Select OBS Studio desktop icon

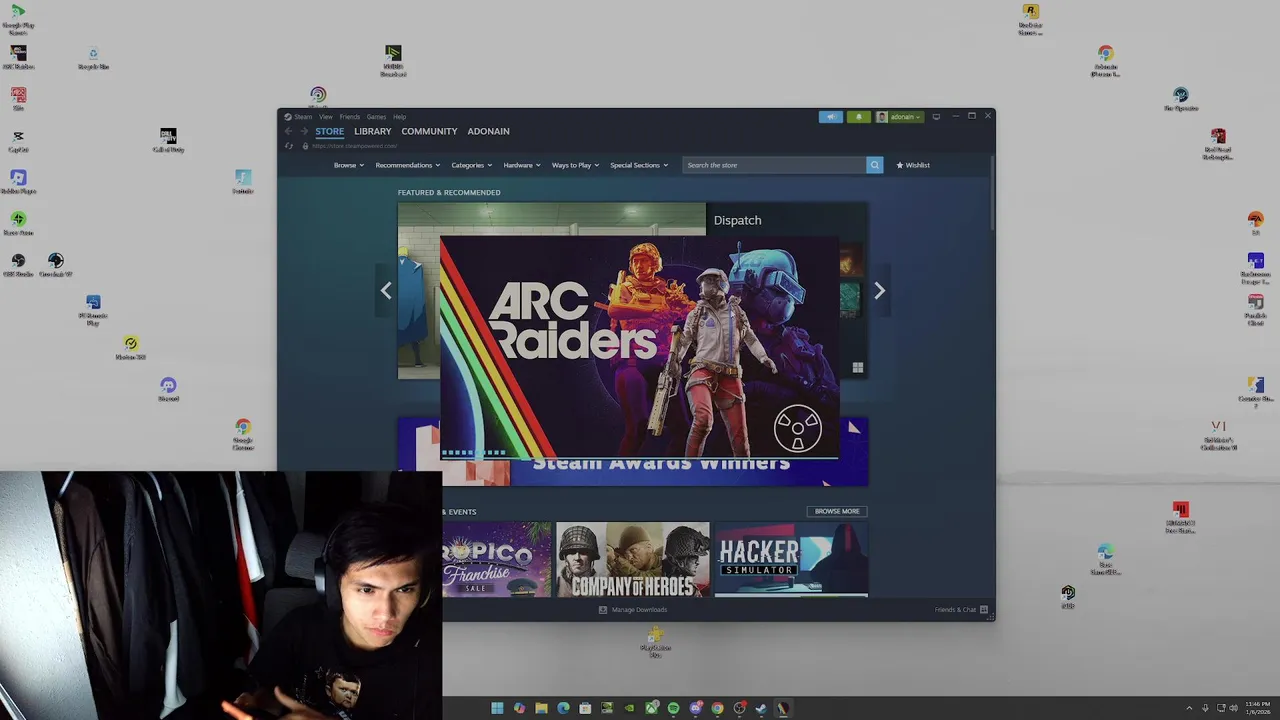(18, 265)
